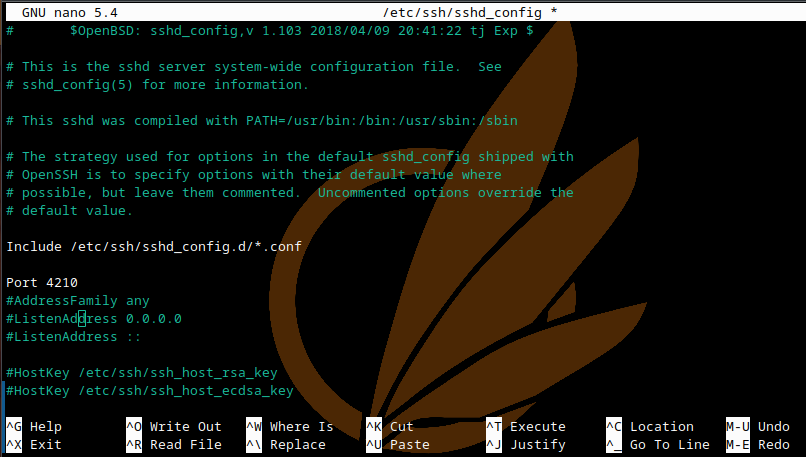Select the ^X Exit shortcut
This screenshot has height=457, width=806.
[34, 445]
